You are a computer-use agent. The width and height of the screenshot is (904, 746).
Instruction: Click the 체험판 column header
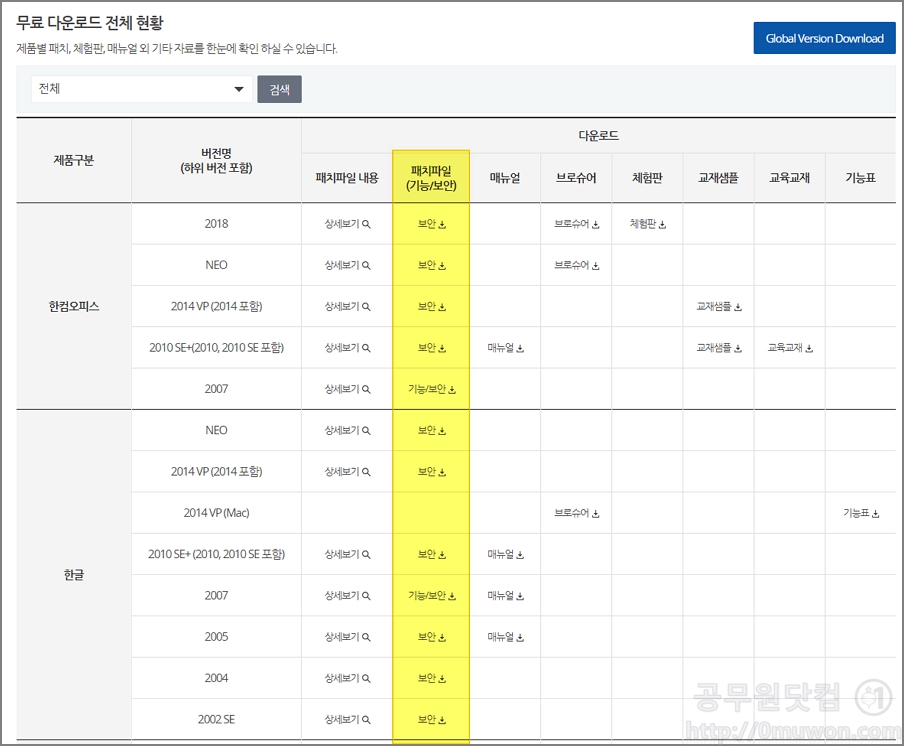pos(647,178)
